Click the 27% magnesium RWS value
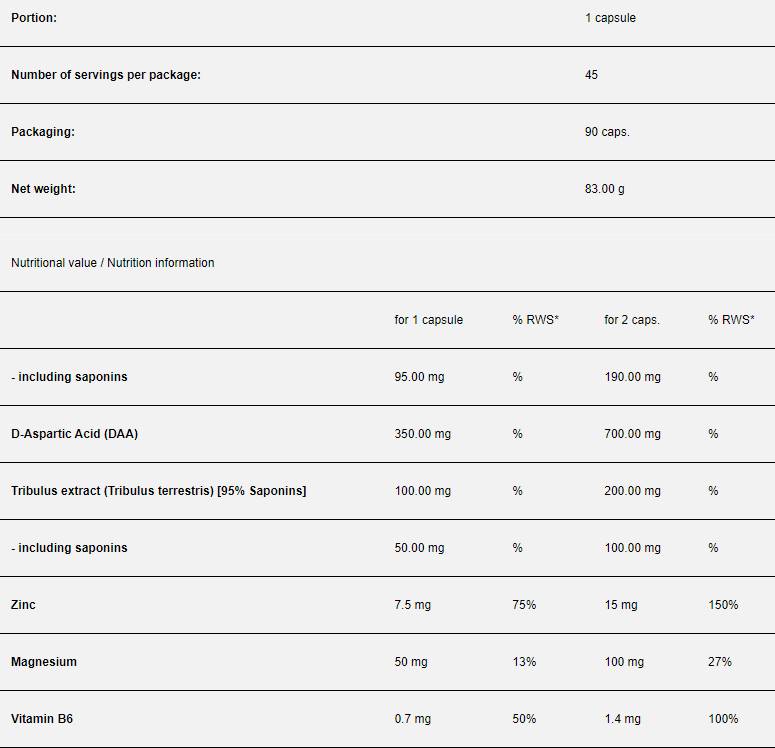 coord(720,662)
